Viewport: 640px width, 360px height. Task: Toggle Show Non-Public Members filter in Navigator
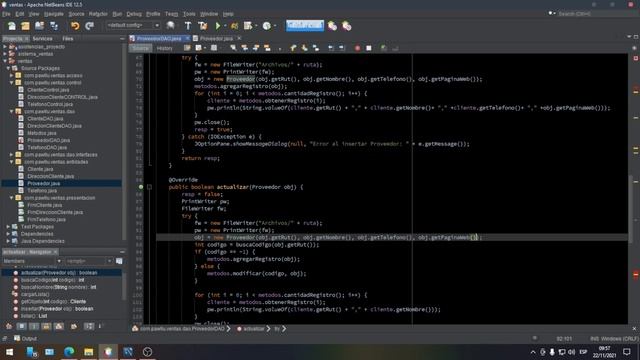pyautogui.click(x=47, y=326)
